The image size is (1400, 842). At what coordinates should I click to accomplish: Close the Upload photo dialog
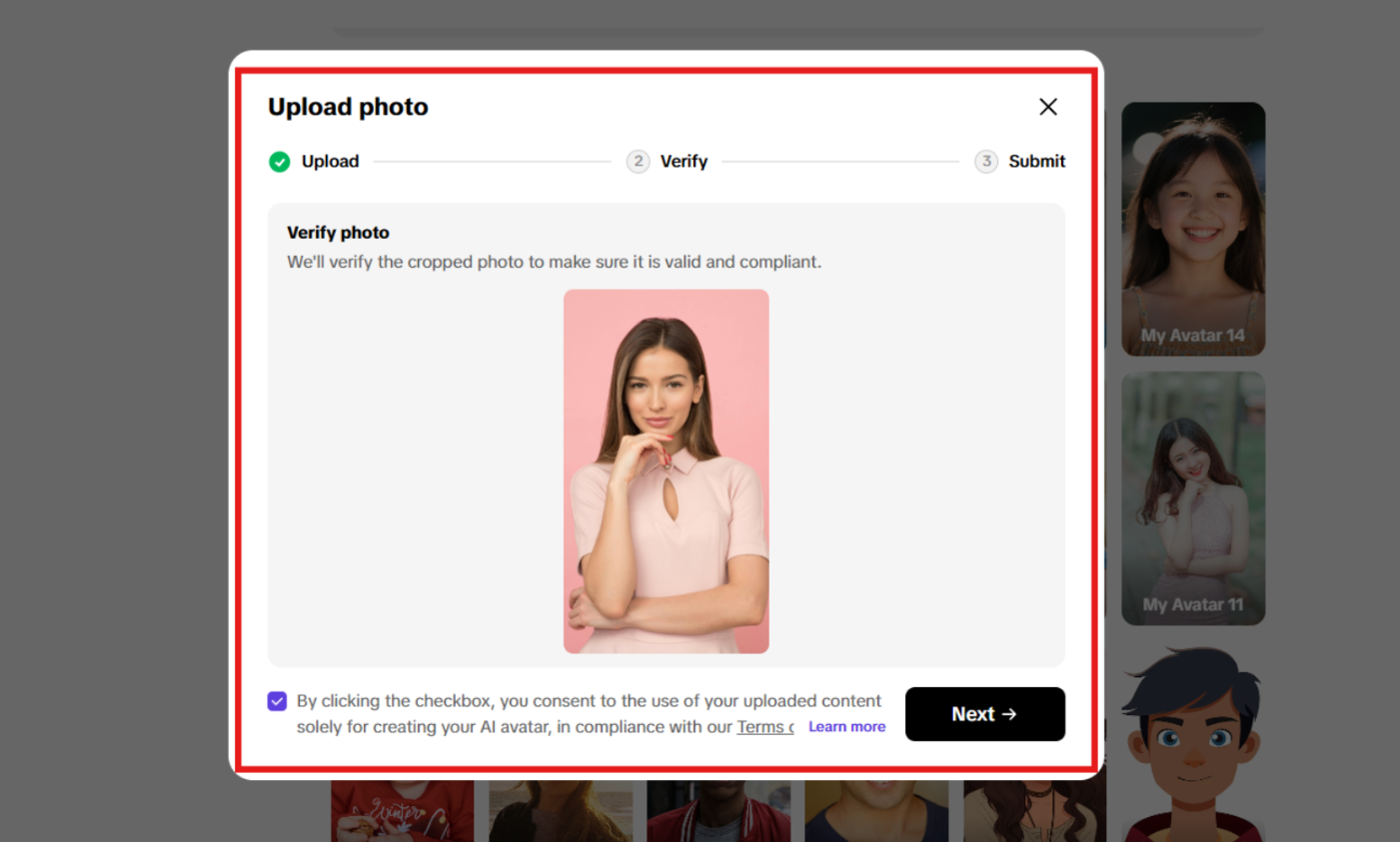pyautogui.click(x=1047, y=107)
